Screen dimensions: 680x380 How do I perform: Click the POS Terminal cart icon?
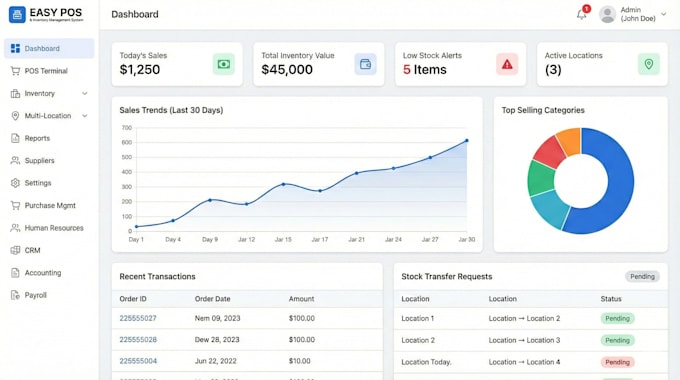point(15,71)
